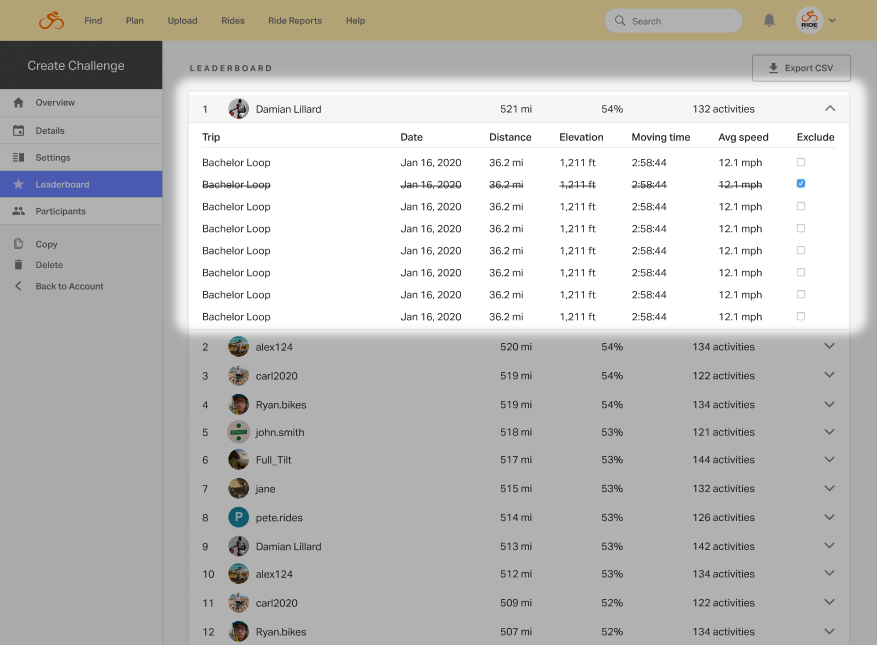Viewport: 877px width, 645px height.
Task: Expand alex124's rank 2 row
Action: pyautogui.click(x=829, y=346)
